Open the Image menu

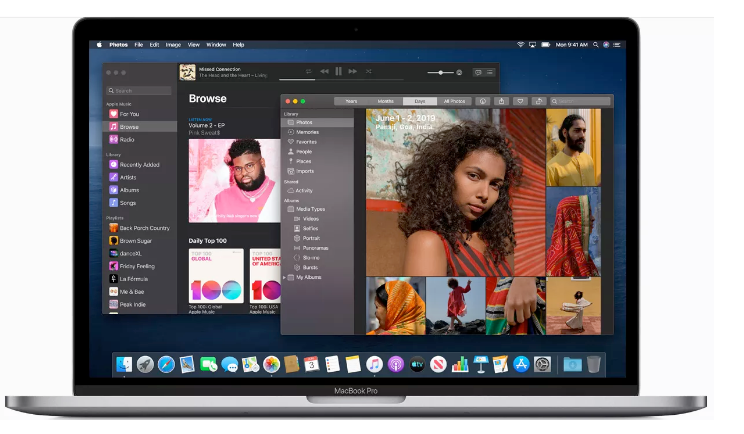[173, 45]
